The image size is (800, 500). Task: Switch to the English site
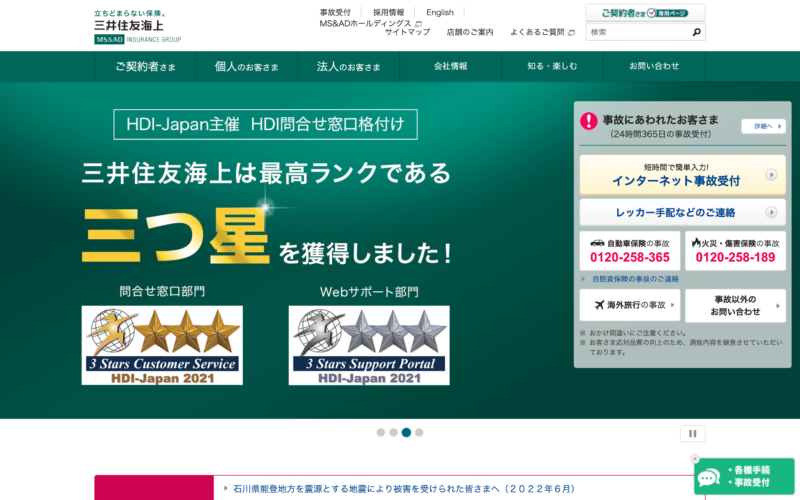tap(440, 12)
